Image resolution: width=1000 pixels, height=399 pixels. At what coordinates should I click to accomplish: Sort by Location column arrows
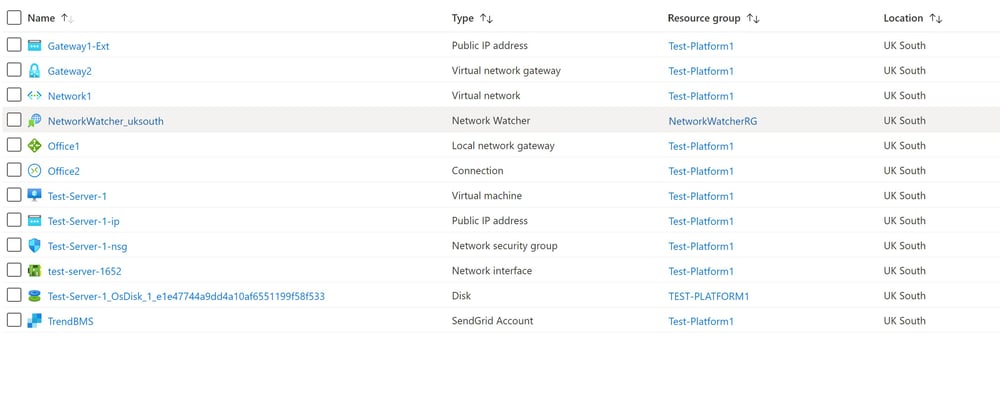pos(936,18)
